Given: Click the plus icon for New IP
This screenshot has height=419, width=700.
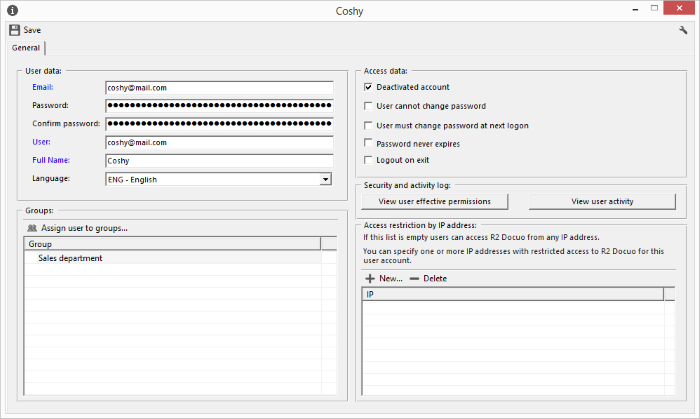Looking at the screenshot, I should 370,278.
